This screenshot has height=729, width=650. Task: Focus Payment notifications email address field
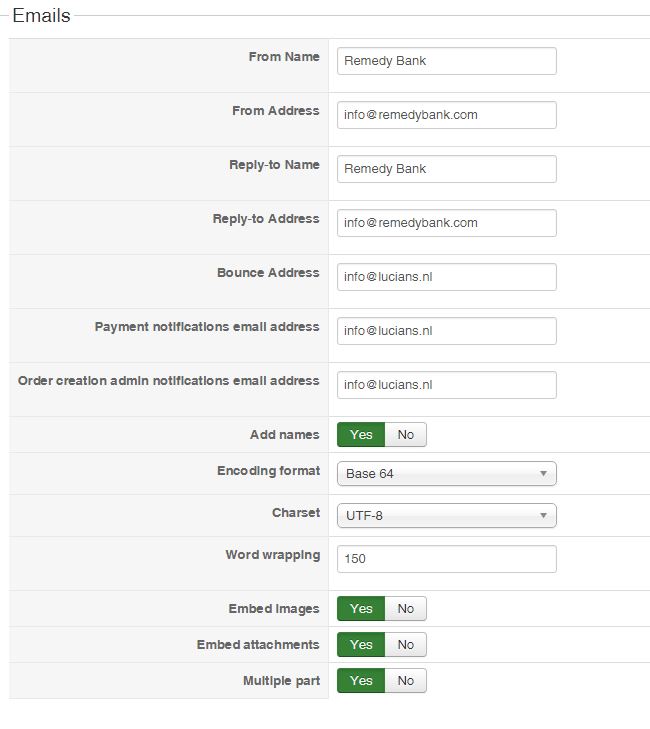[446, 331]
